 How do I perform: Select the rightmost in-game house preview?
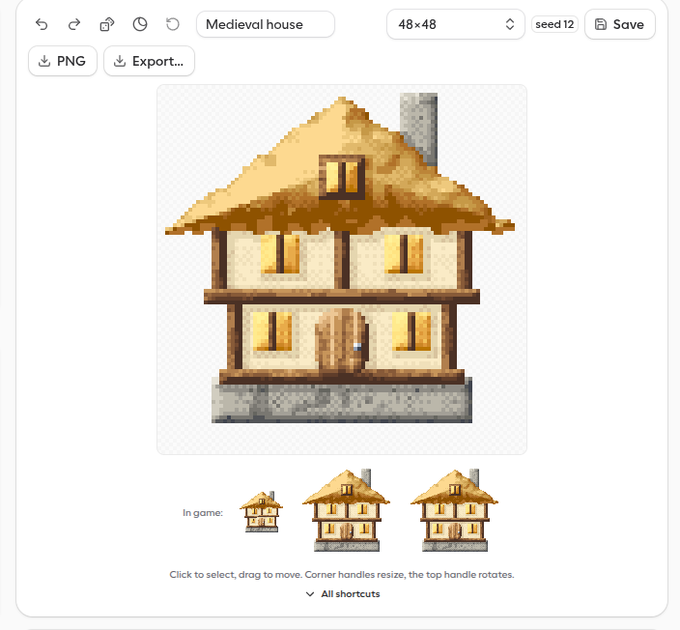[x=454, y=510]
